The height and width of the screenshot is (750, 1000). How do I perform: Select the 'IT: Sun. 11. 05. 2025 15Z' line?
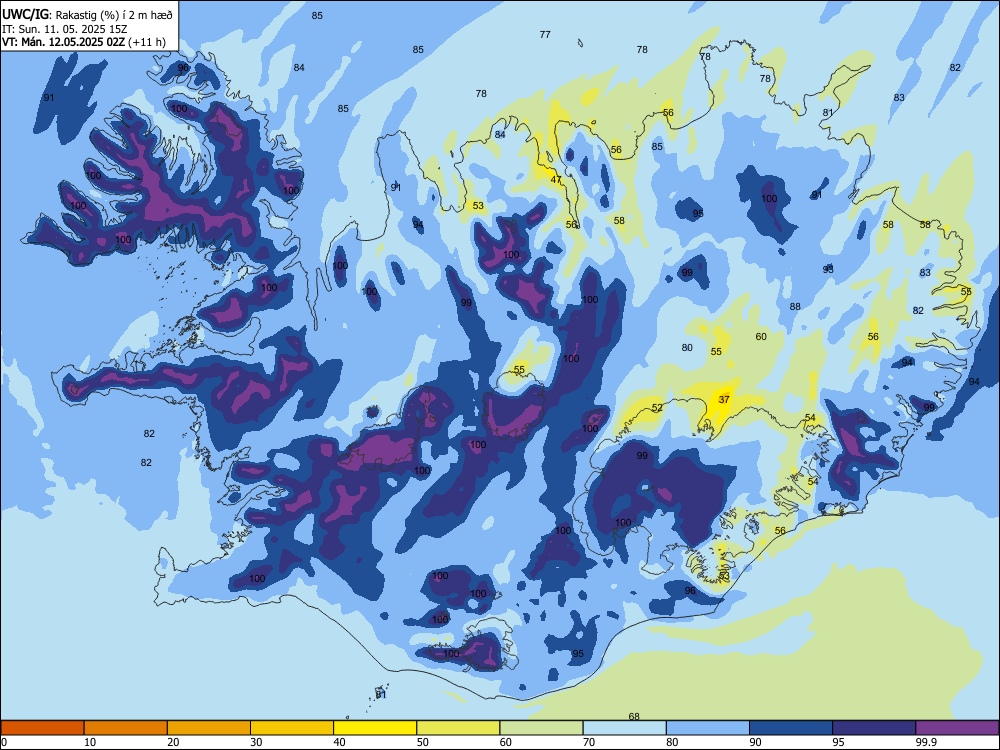click(x=64, y=29)
